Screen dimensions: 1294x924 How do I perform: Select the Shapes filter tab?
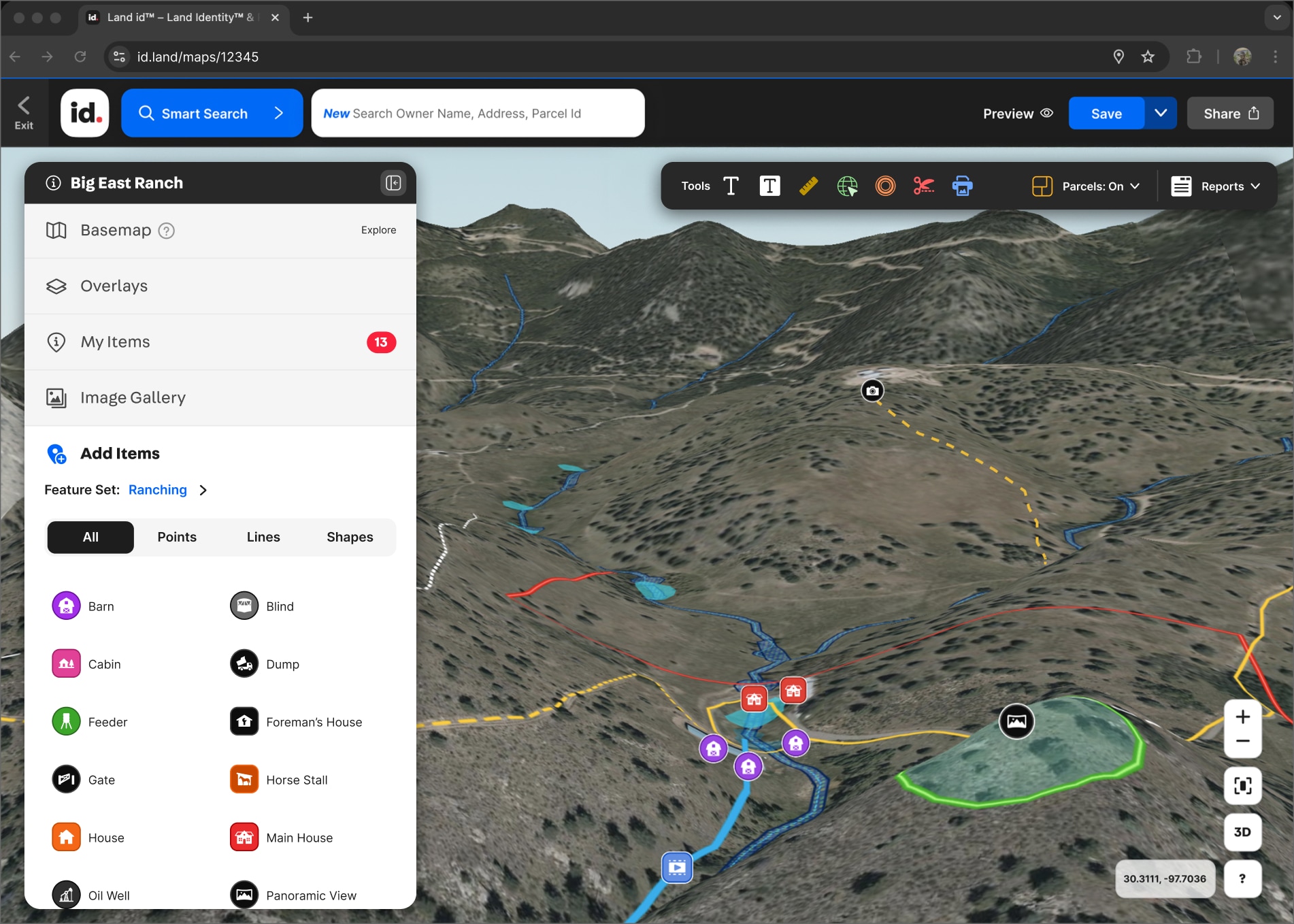tap(350, 537)
